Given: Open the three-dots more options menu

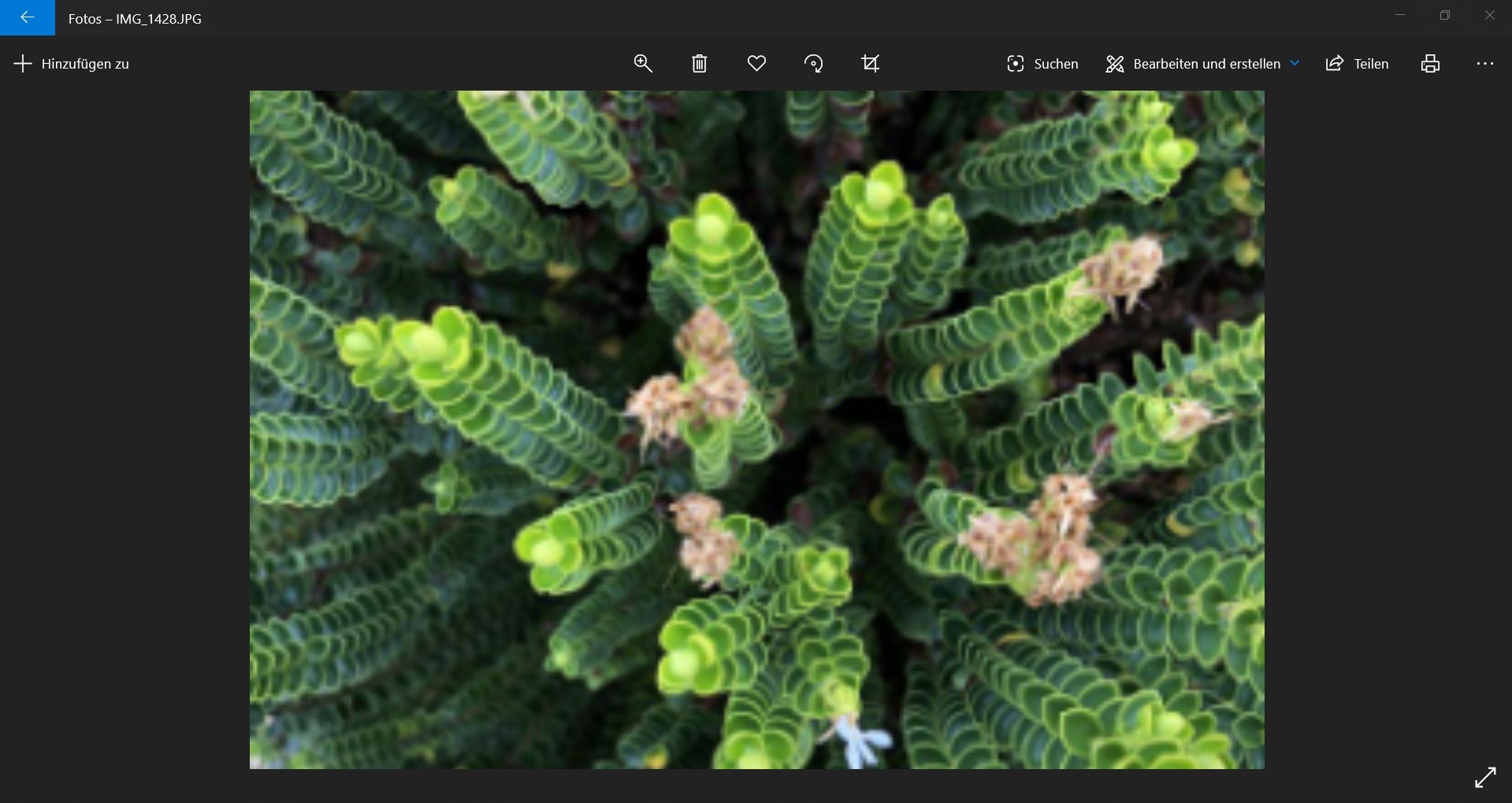Looking at the screenshot, I should [x=1485, y=64].
